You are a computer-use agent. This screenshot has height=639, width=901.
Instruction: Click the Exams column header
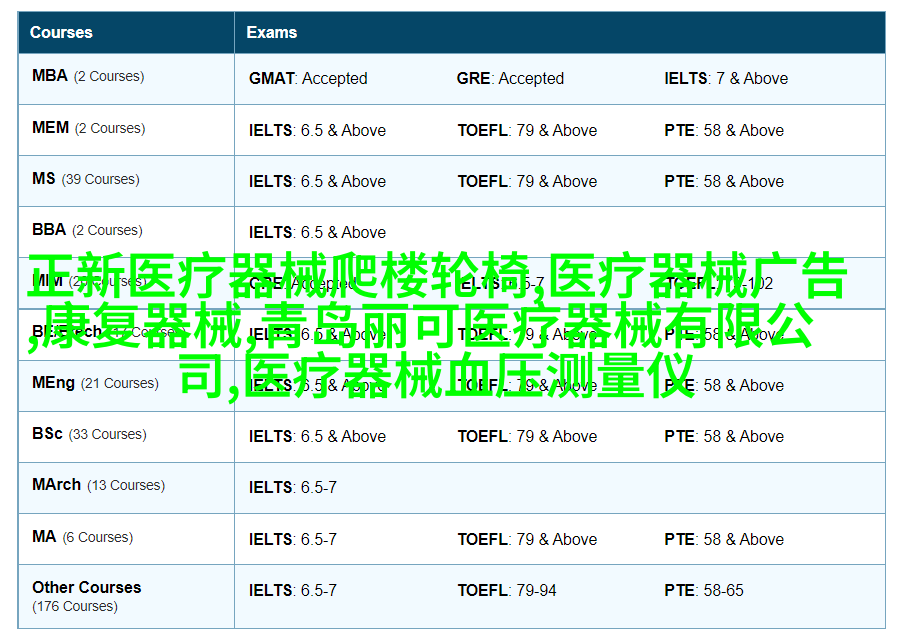tap(272, 32)
